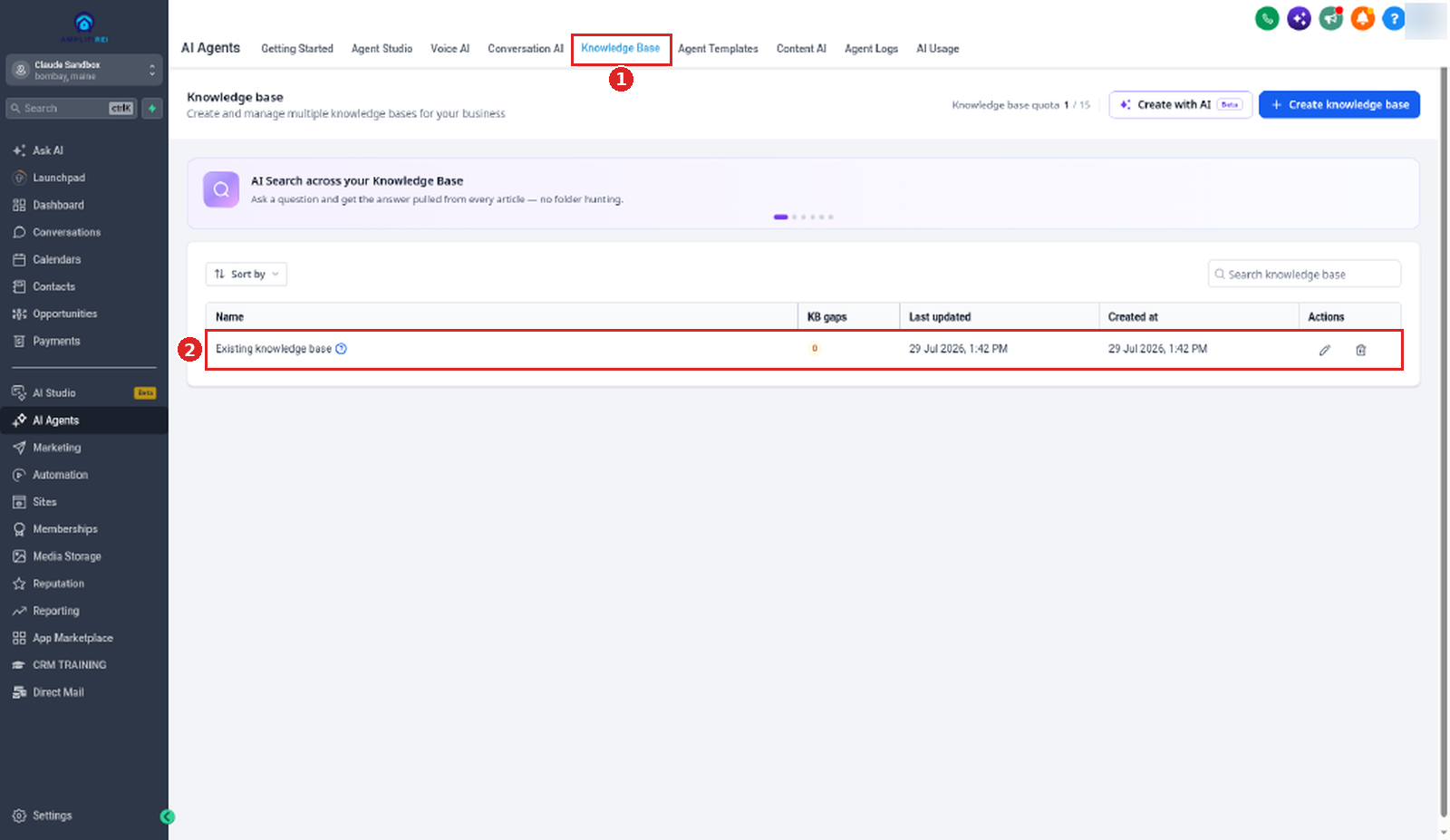1450x840 pixels.
Task: Edit Existing knowledge base pencil icon
Action: pyautogui.click(x=1324, y=350)
